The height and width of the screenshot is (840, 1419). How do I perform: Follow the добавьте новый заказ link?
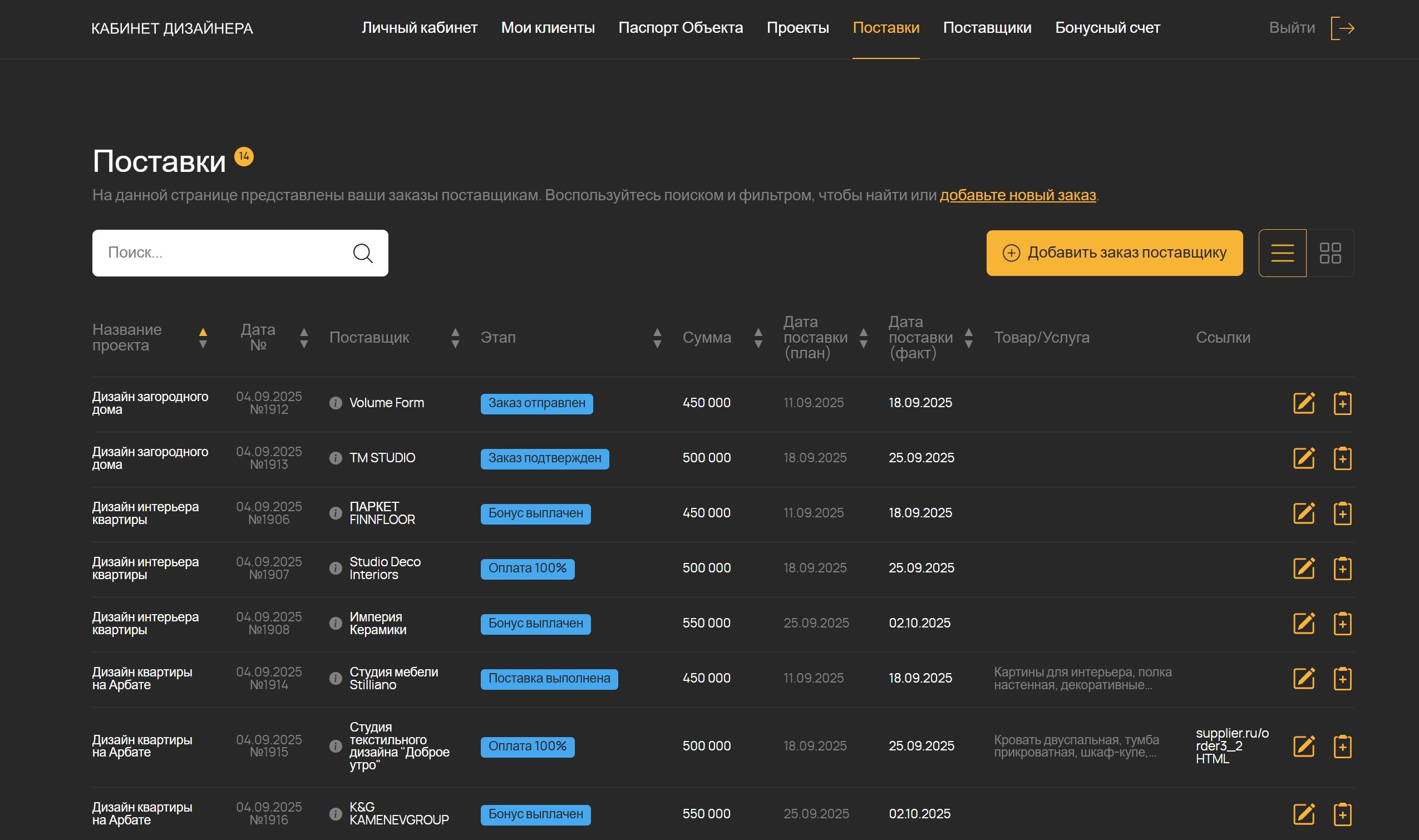1017,195
